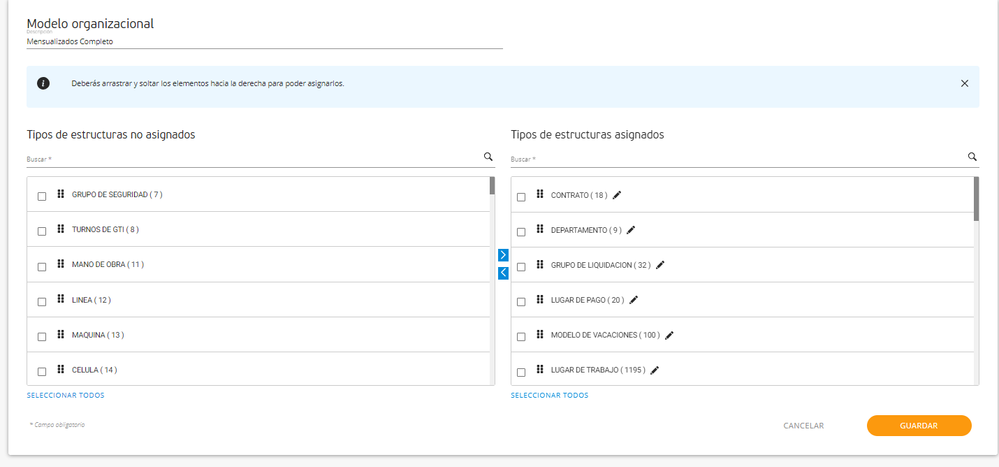
Task: Click the CELULA ( 14 ) label
Action: (94, 370)
